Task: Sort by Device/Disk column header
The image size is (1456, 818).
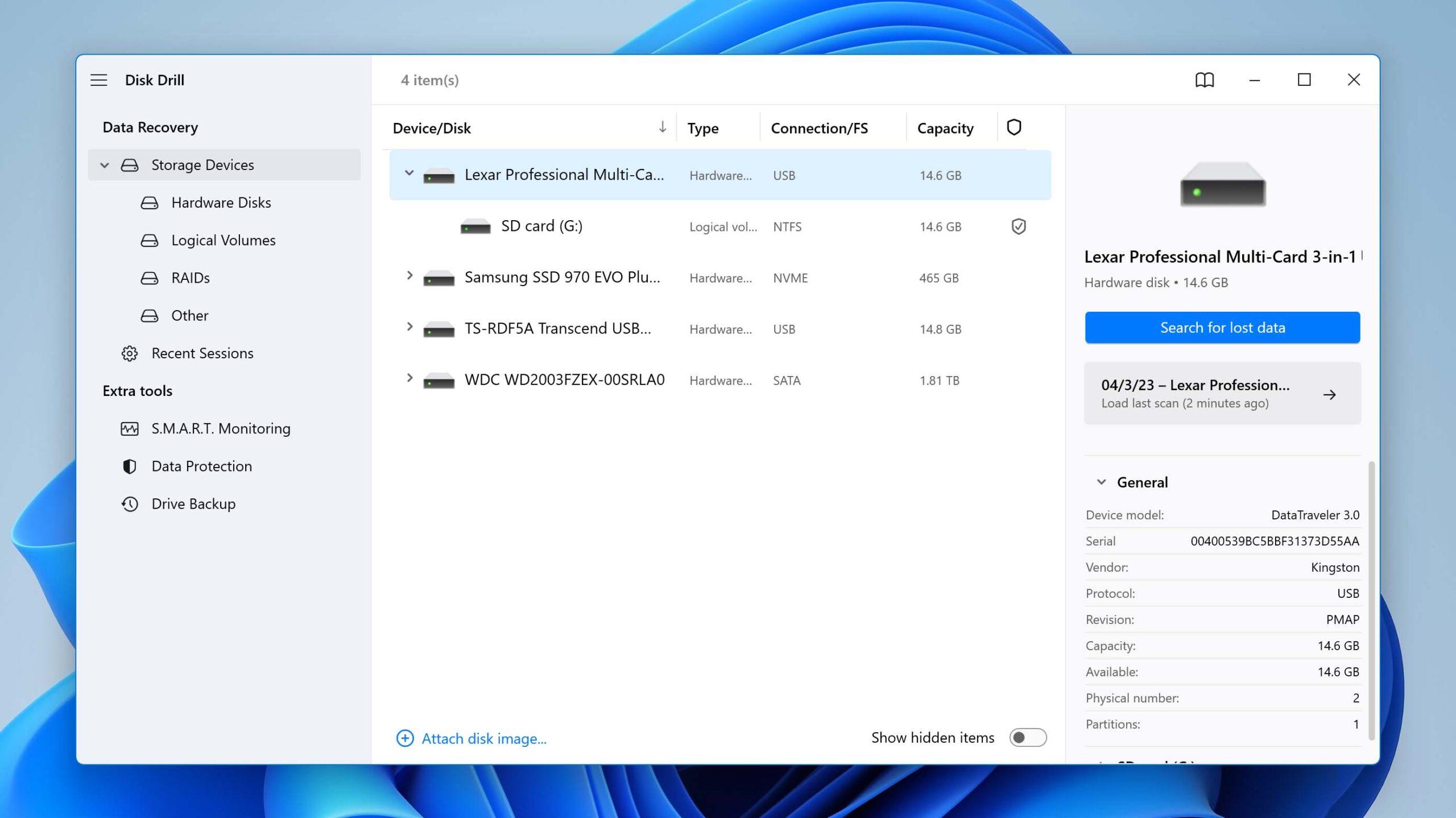Action: point(432,129)
